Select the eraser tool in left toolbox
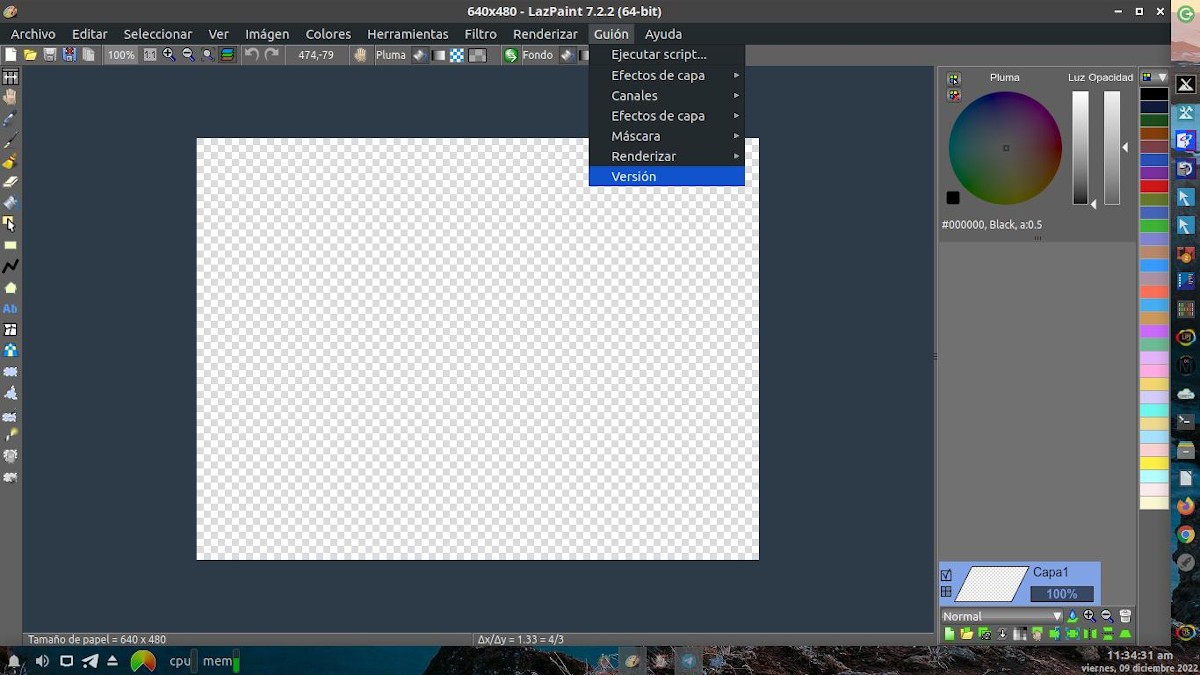The image size is (1200, 675). [10, 182]
